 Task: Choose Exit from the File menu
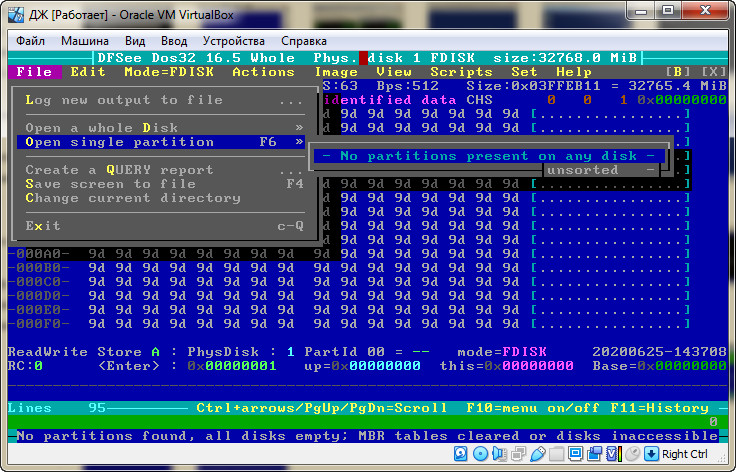pyautogui.click(x=43, y=226)
